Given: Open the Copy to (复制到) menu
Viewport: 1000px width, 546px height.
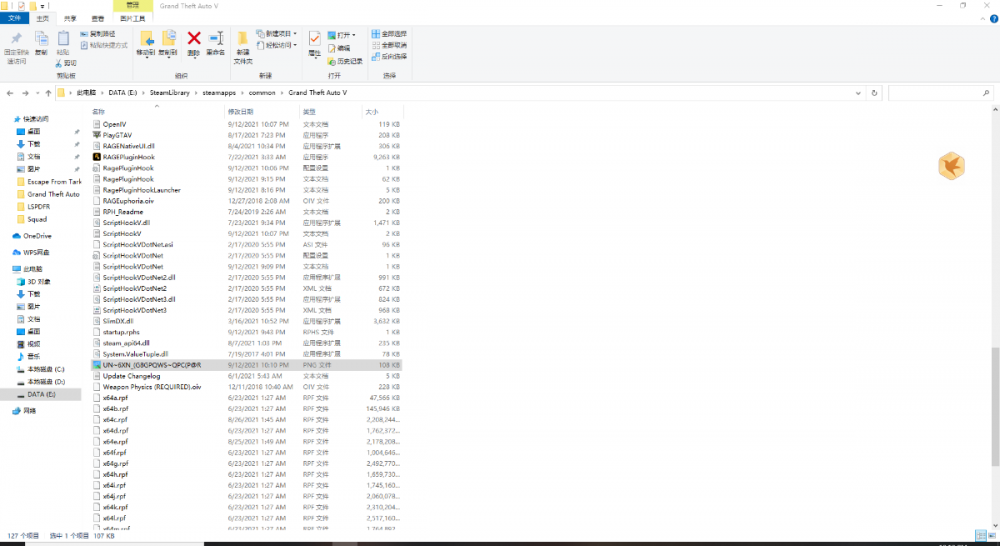Looking at the screenshot, I should click(x=168, y=43).
